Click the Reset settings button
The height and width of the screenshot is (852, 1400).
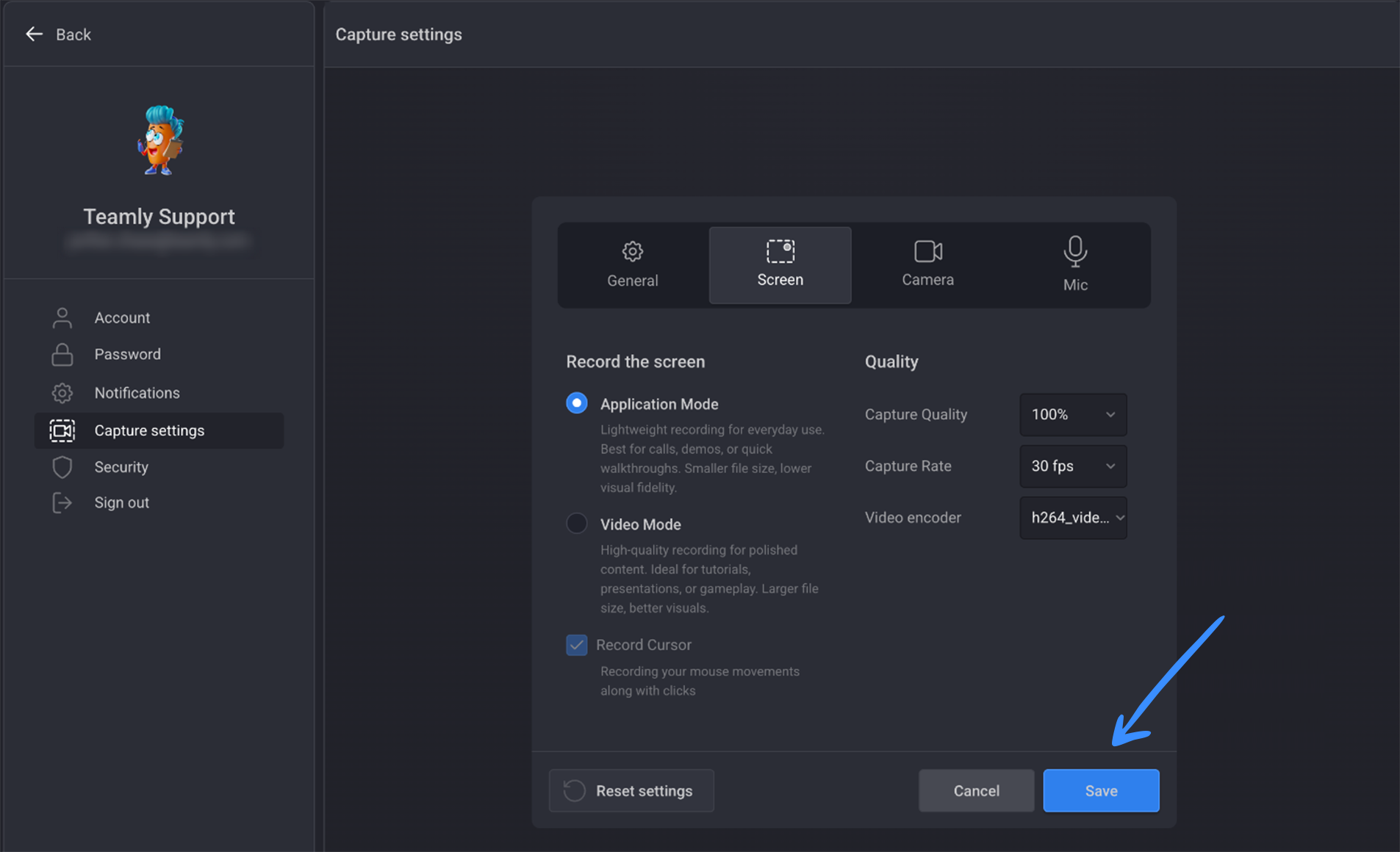[631, 790]
